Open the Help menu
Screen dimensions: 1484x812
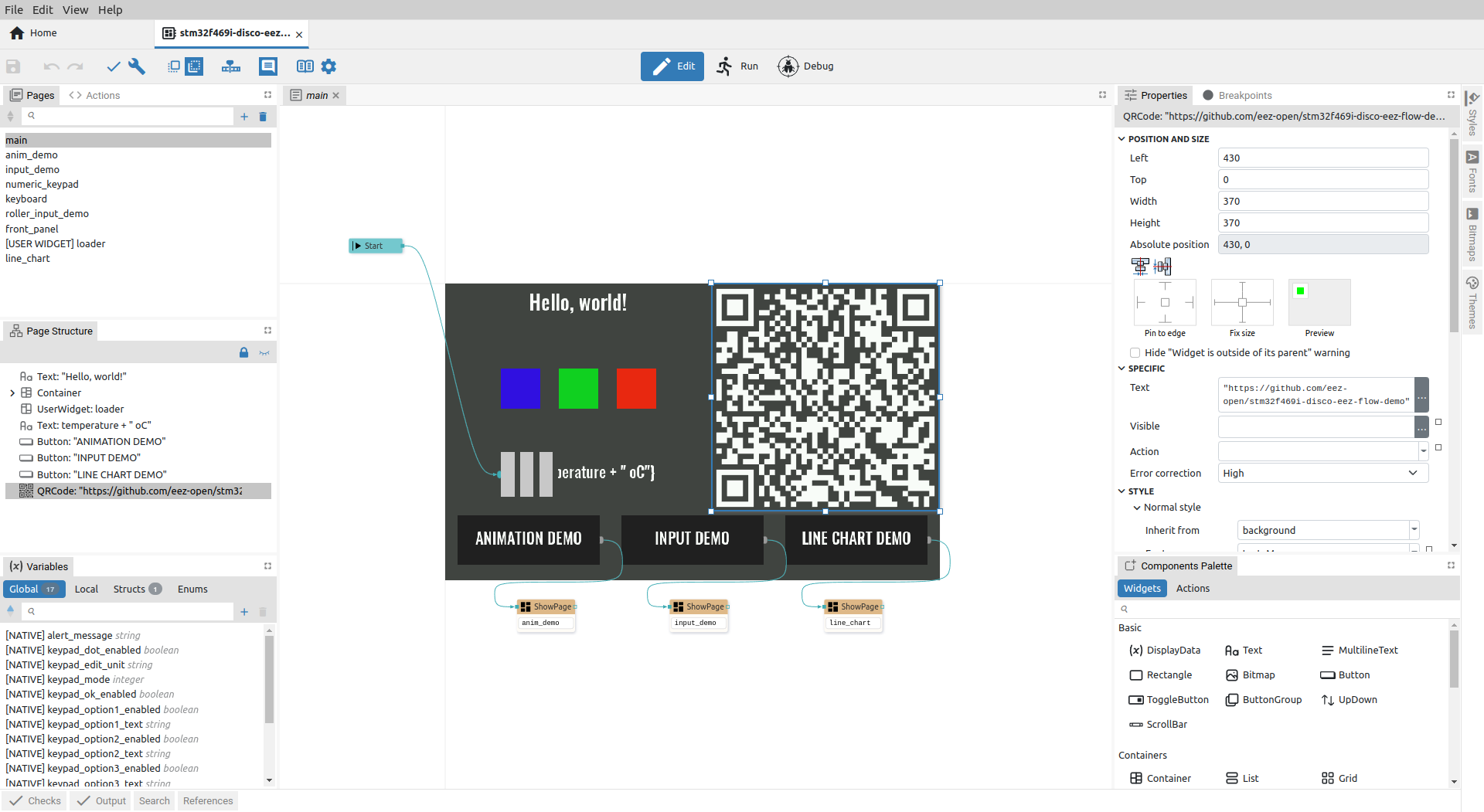pos(110,10)
